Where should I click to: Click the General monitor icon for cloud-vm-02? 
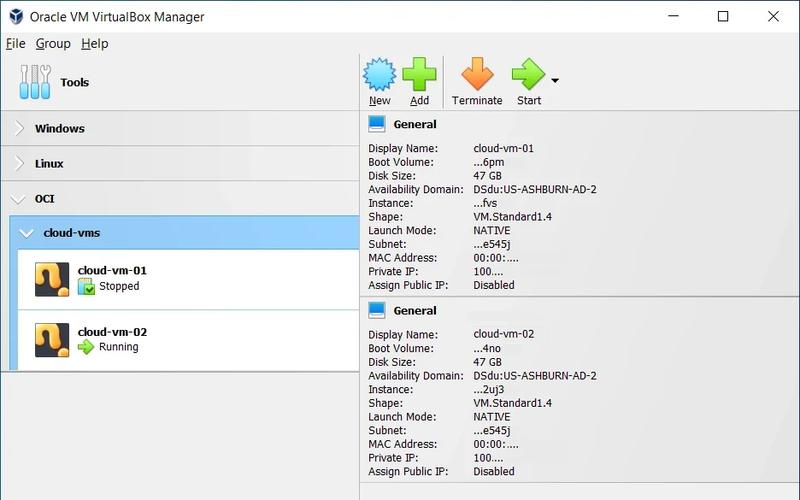pyautogui.click(x=377, y=310)
